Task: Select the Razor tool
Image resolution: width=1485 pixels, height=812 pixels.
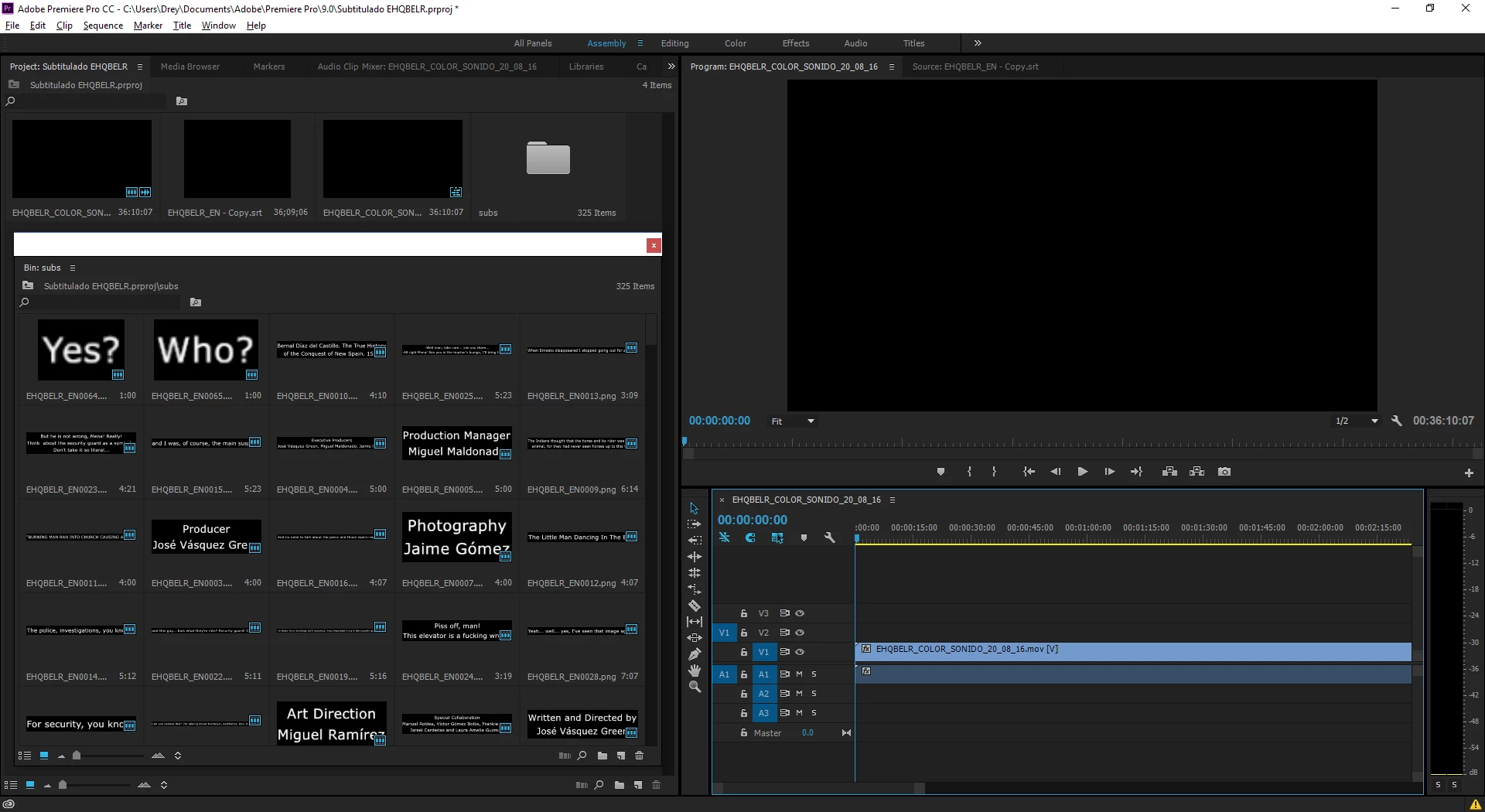Action: 695,606
